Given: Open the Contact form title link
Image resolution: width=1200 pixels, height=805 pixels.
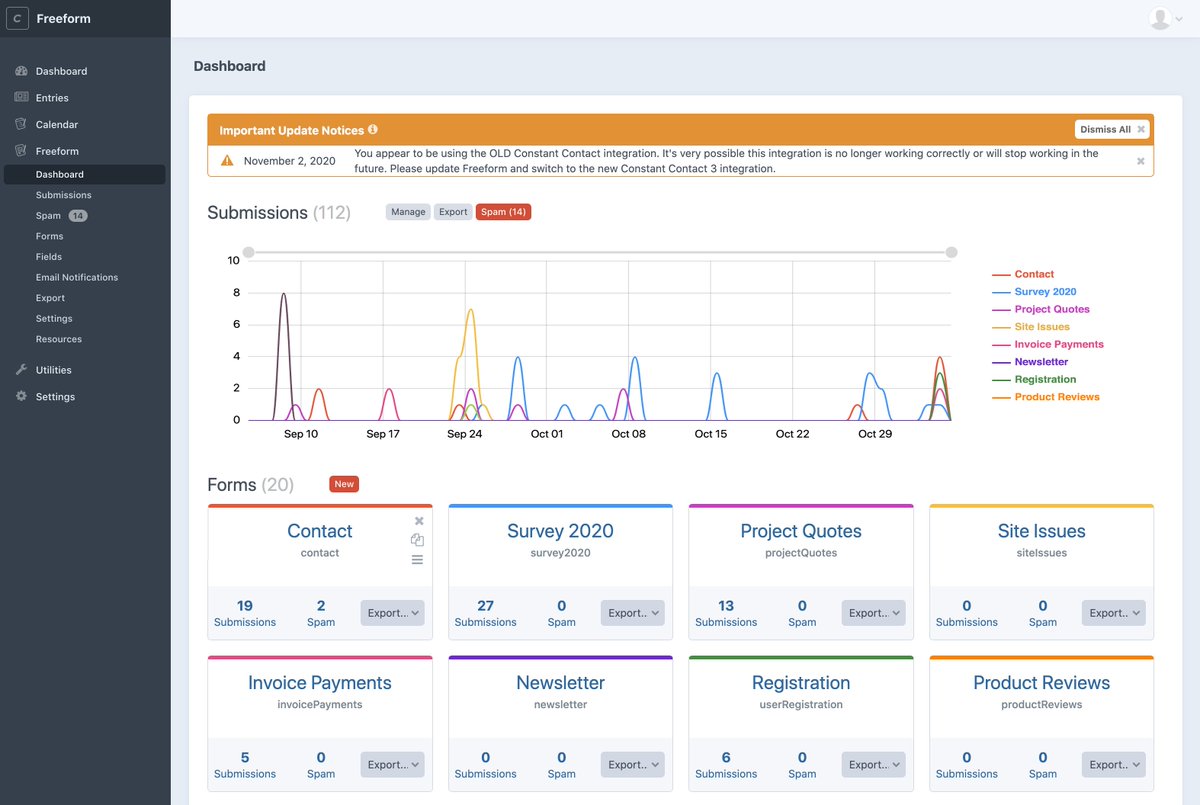Looking at the screenshot, I should tap(320, 531).
